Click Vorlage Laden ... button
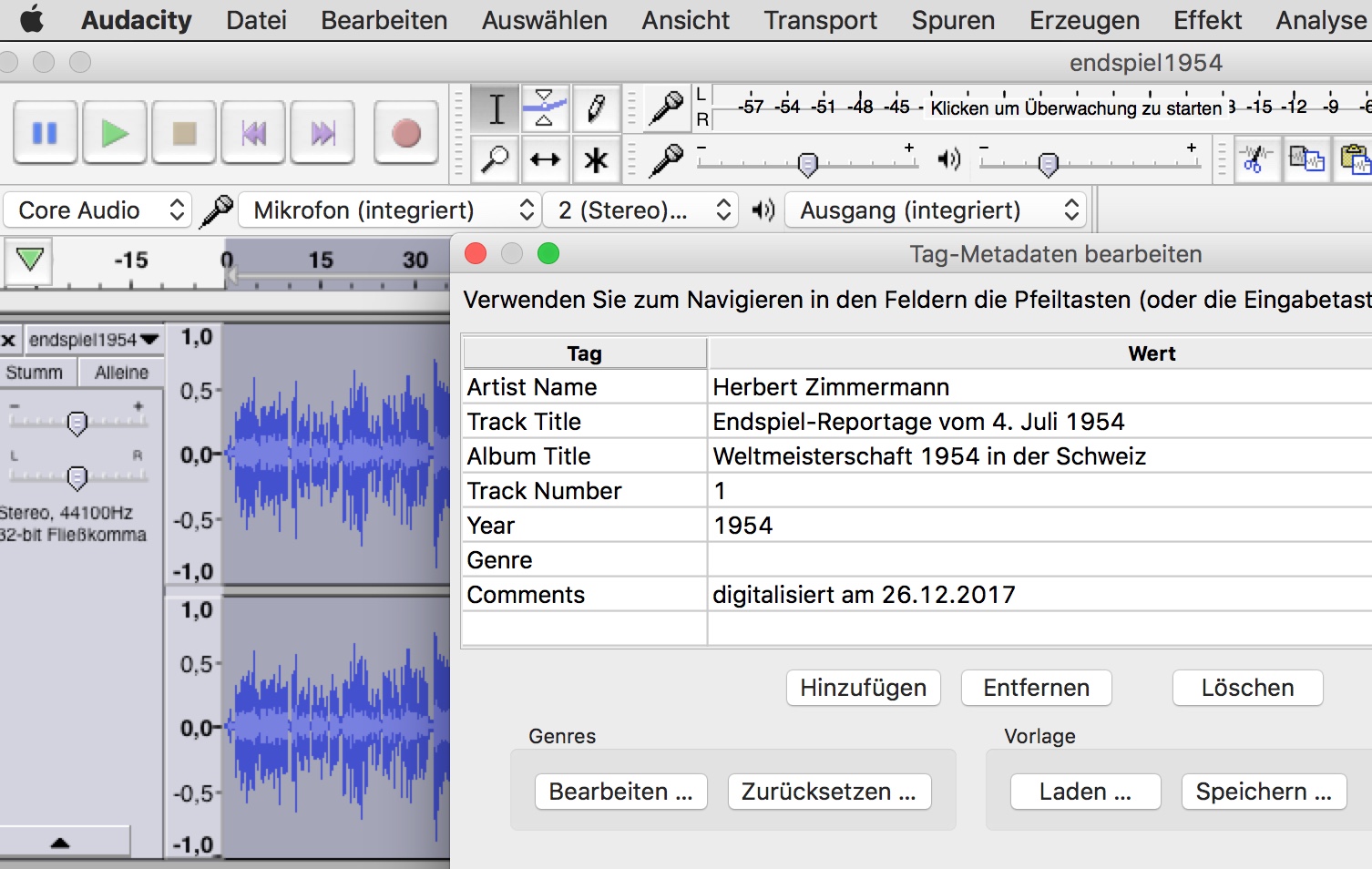This screenshot has width=1372, height=869. tap(1085, 792)
